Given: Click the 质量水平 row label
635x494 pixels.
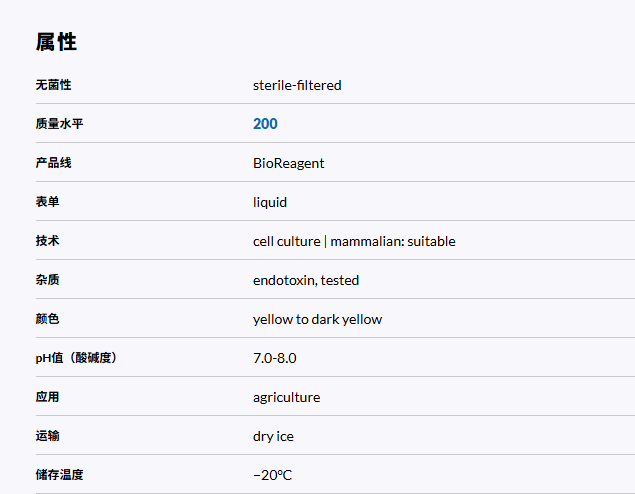Looking at the screenshot, I should [59, 124].
